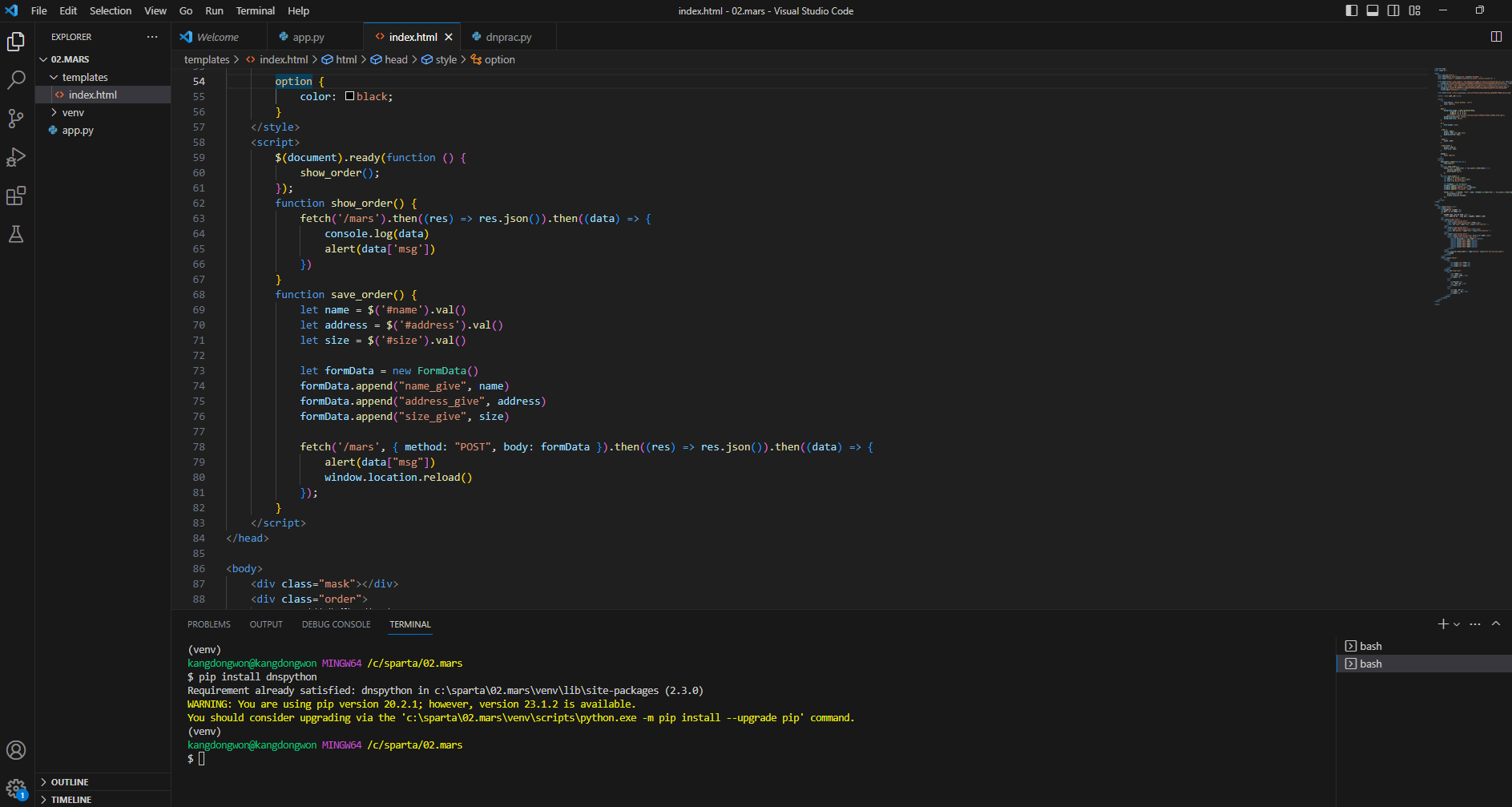Open the Accounts menu icon
This screenshot has width=1512, height=807.
(x=16, y=750)
